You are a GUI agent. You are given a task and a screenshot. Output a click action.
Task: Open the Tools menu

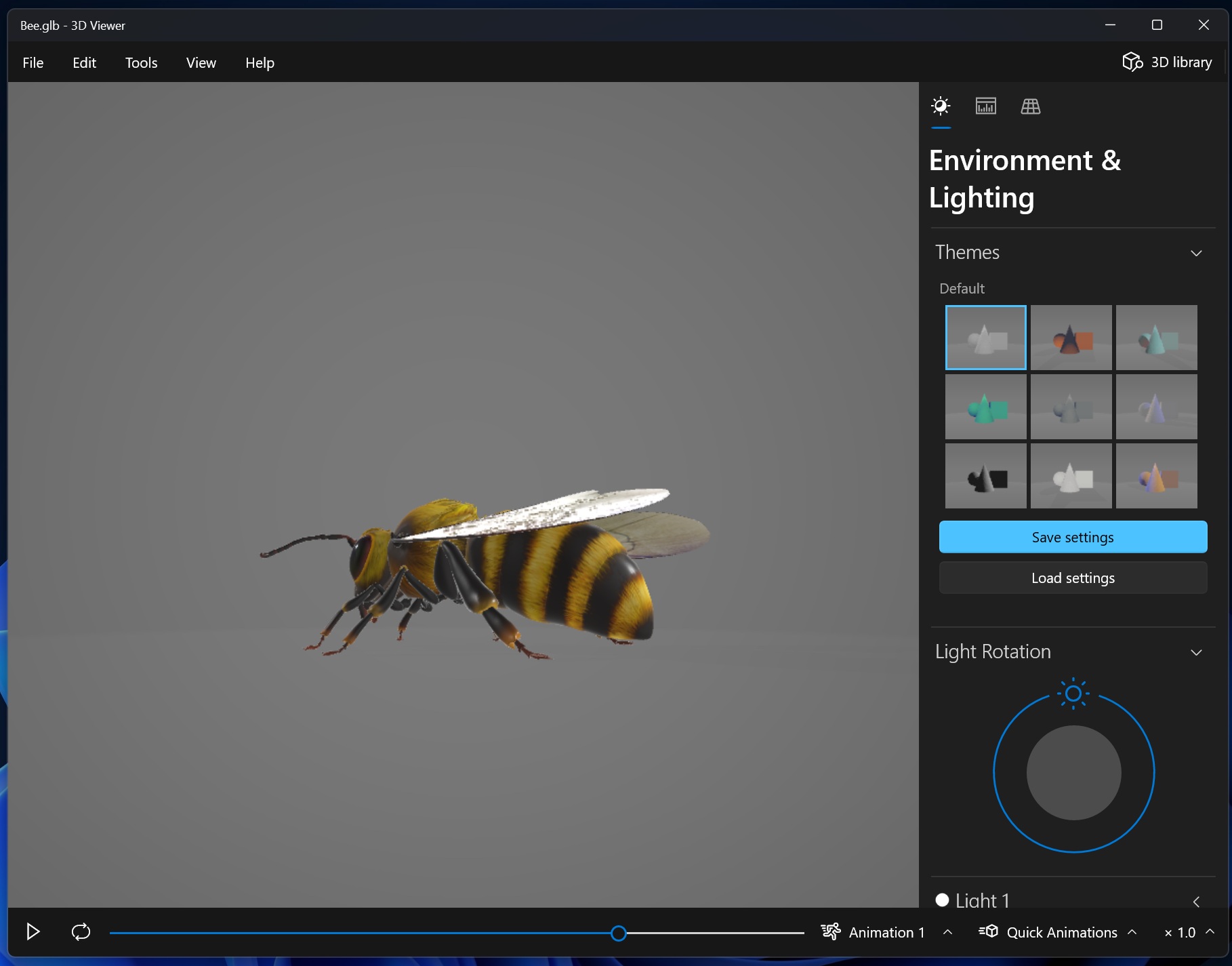click(x=141, y=62)
